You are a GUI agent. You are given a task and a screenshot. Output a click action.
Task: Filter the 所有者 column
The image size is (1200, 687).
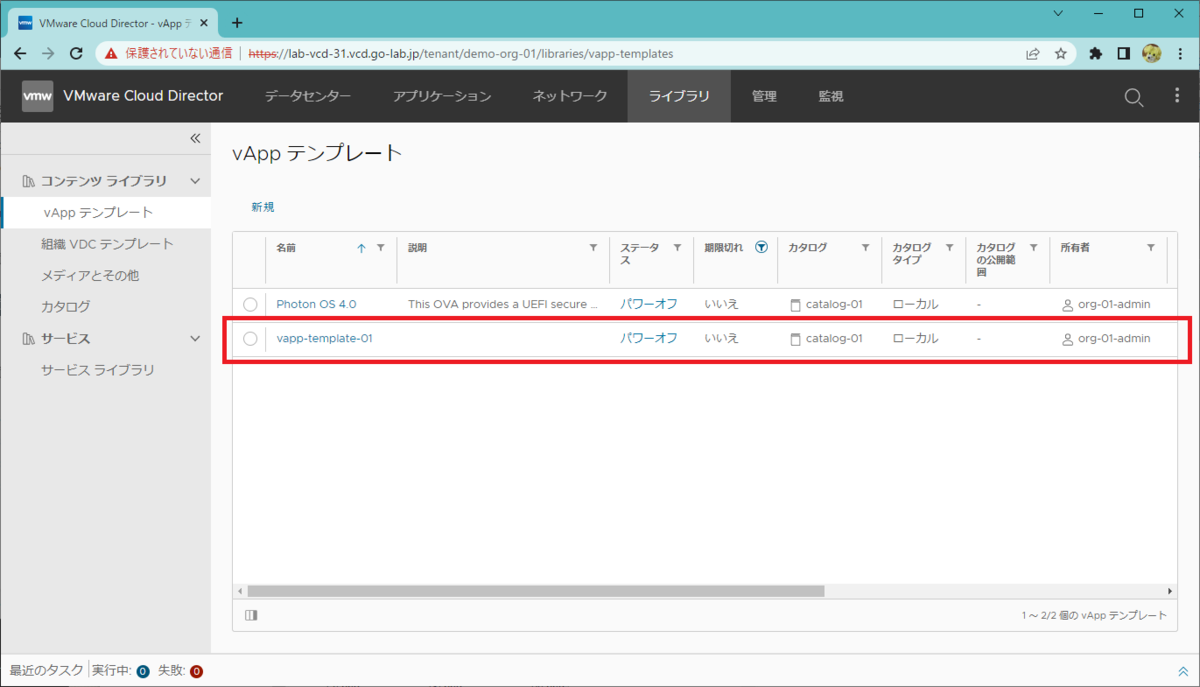pos(1151,248)
